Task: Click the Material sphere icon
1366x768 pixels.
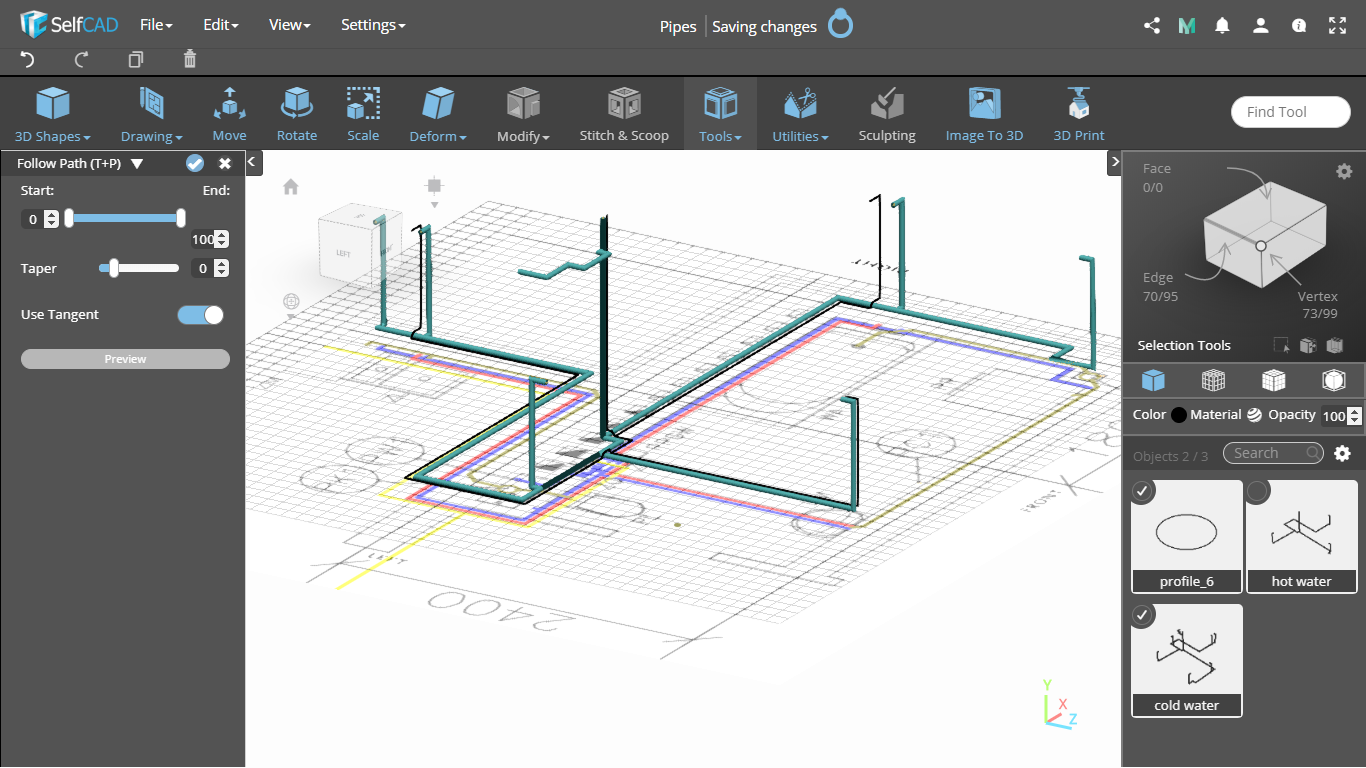Action: coord(1254,415)
